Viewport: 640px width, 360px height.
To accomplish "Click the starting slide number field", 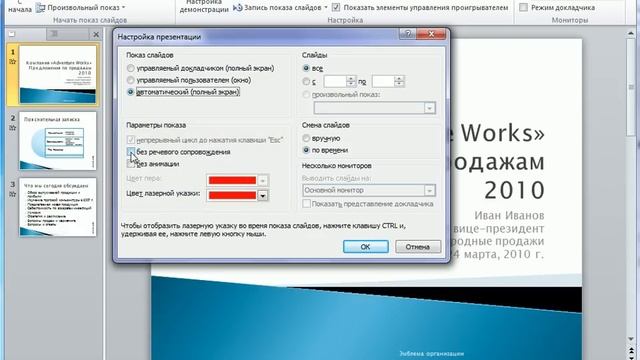I will tap(335, 82).
